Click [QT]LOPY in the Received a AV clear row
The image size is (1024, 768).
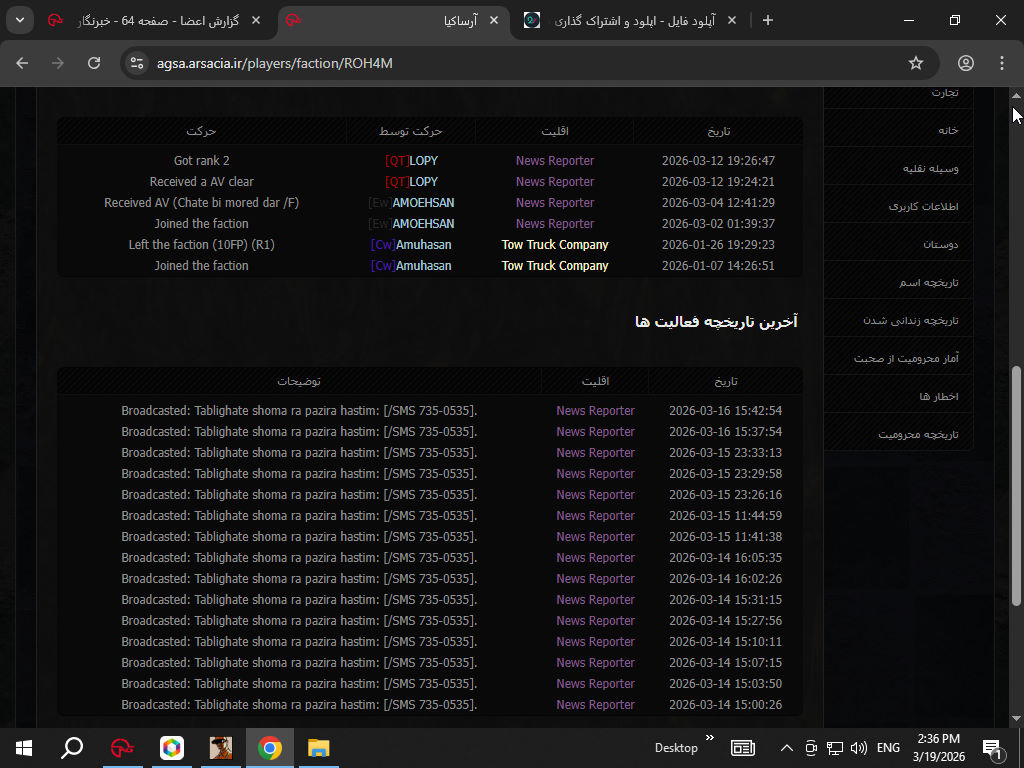411,182
